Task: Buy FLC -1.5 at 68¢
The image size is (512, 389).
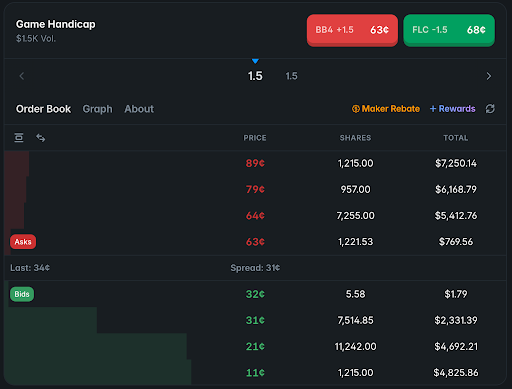Action: tap(449, 30)
